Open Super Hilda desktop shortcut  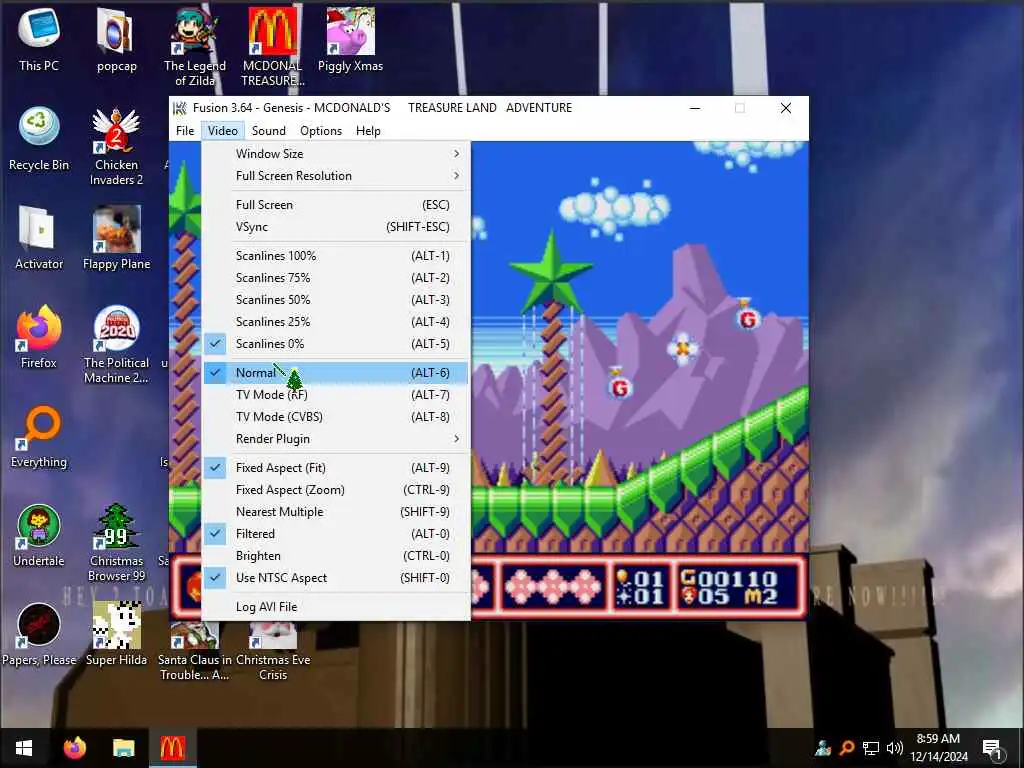click(116, 635)
